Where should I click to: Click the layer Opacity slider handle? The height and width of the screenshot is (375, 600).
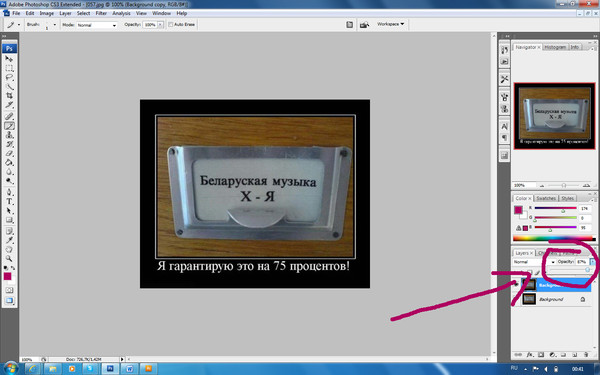click(587, 270)
